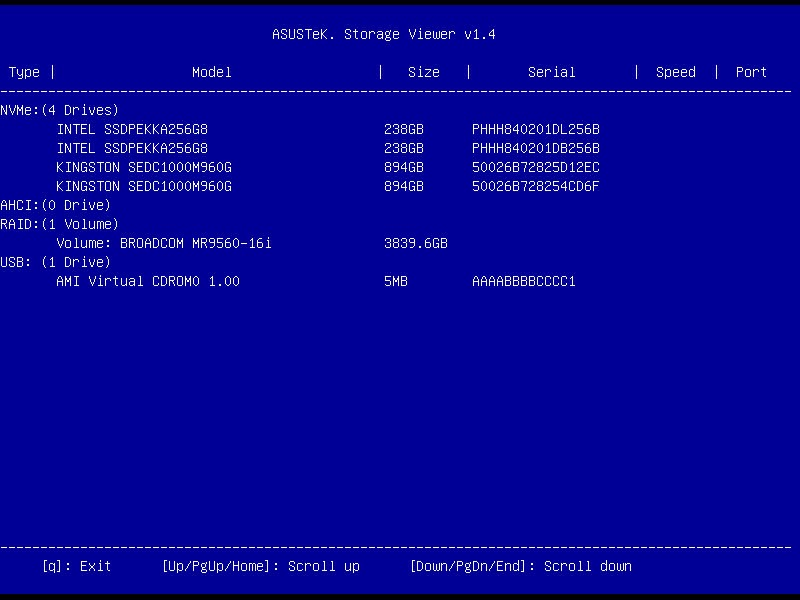The image size is (800, 600).
Task: Click 238GB size of drive PHHH840201DL256B
Action: coord(404,129)
